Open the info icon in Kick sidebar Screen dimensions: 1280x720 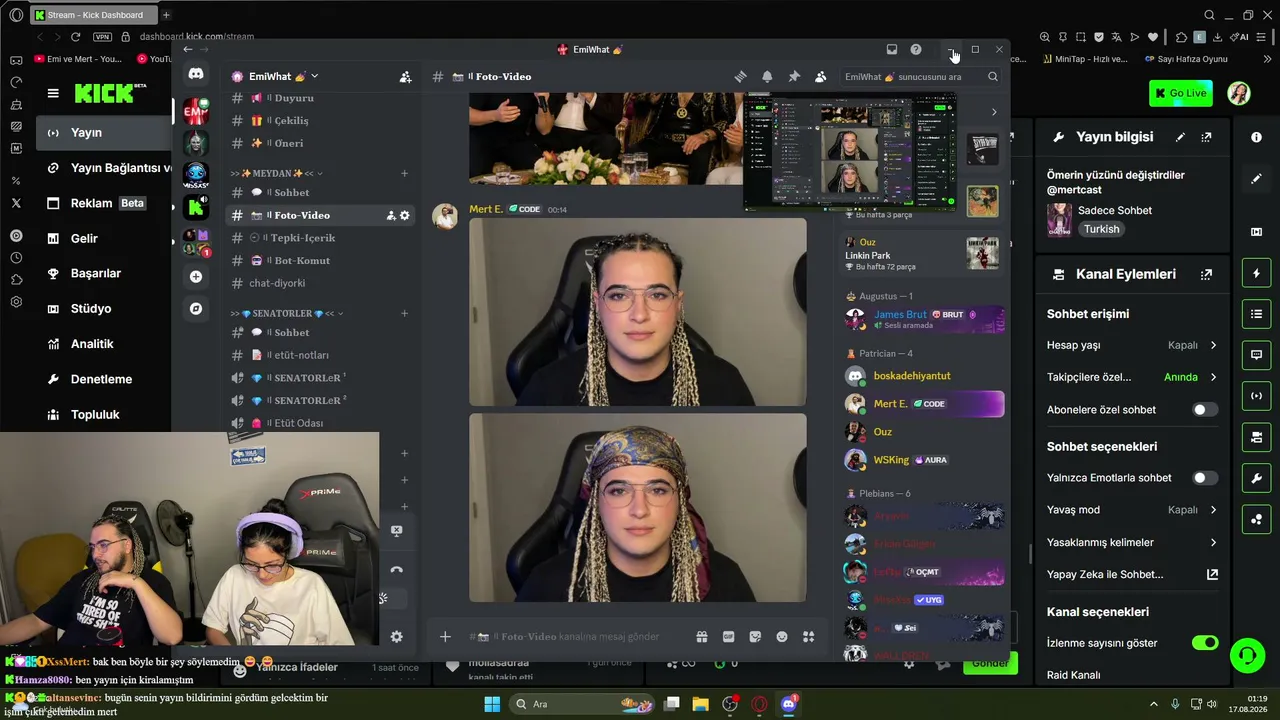[1257, 137]
